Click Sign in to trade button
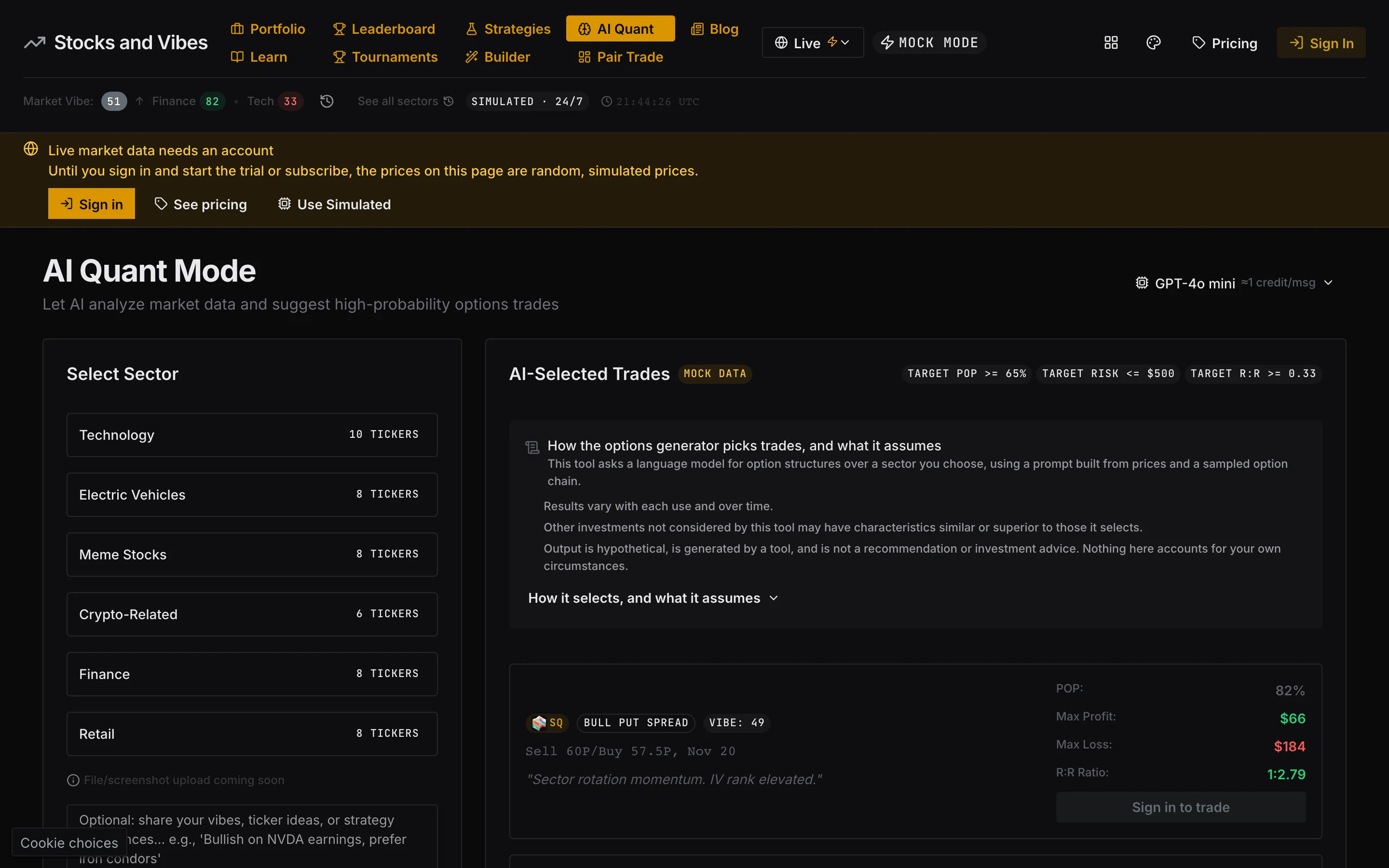Screen dimensions: 1389x868 [1181, 807]
